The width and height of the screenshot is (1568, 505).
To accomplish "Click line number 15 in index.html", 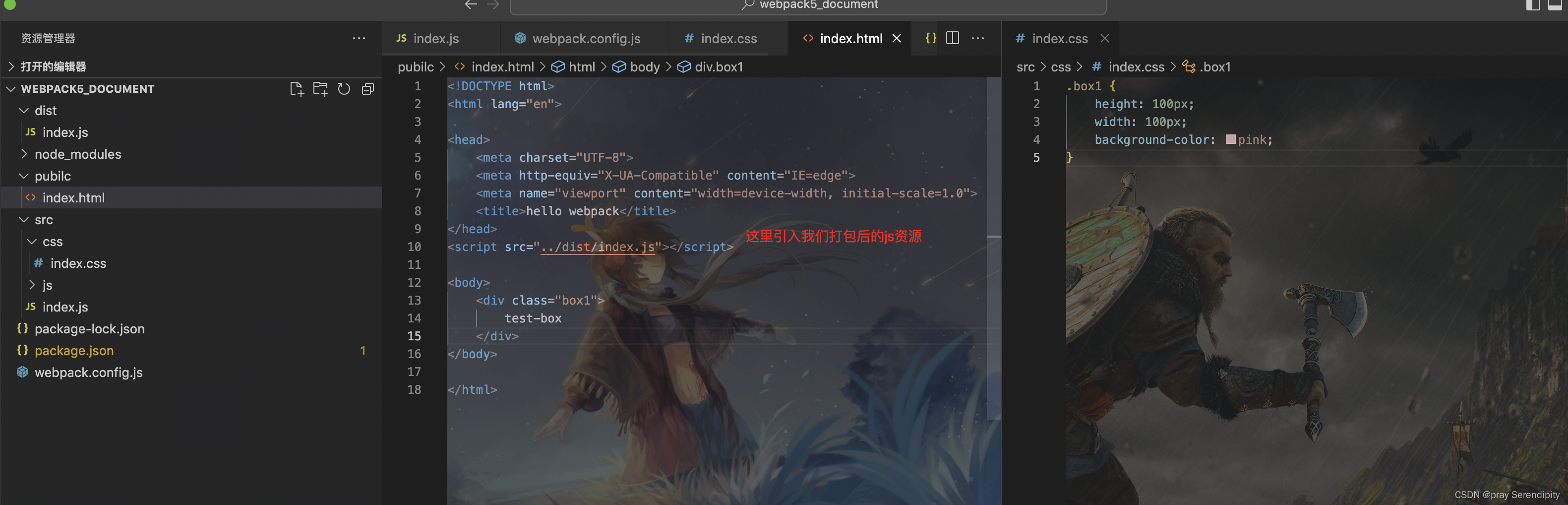I will pos(414,336).
